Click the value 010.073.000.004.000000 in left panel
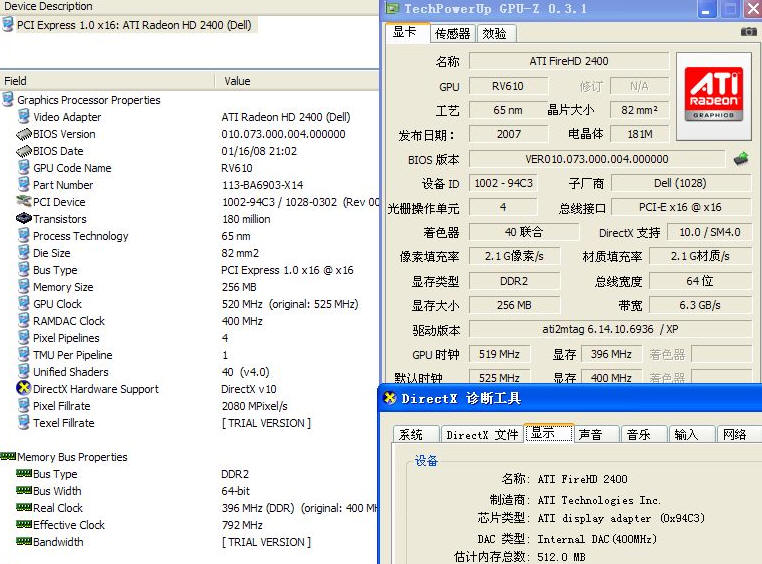 coord(283,134)
